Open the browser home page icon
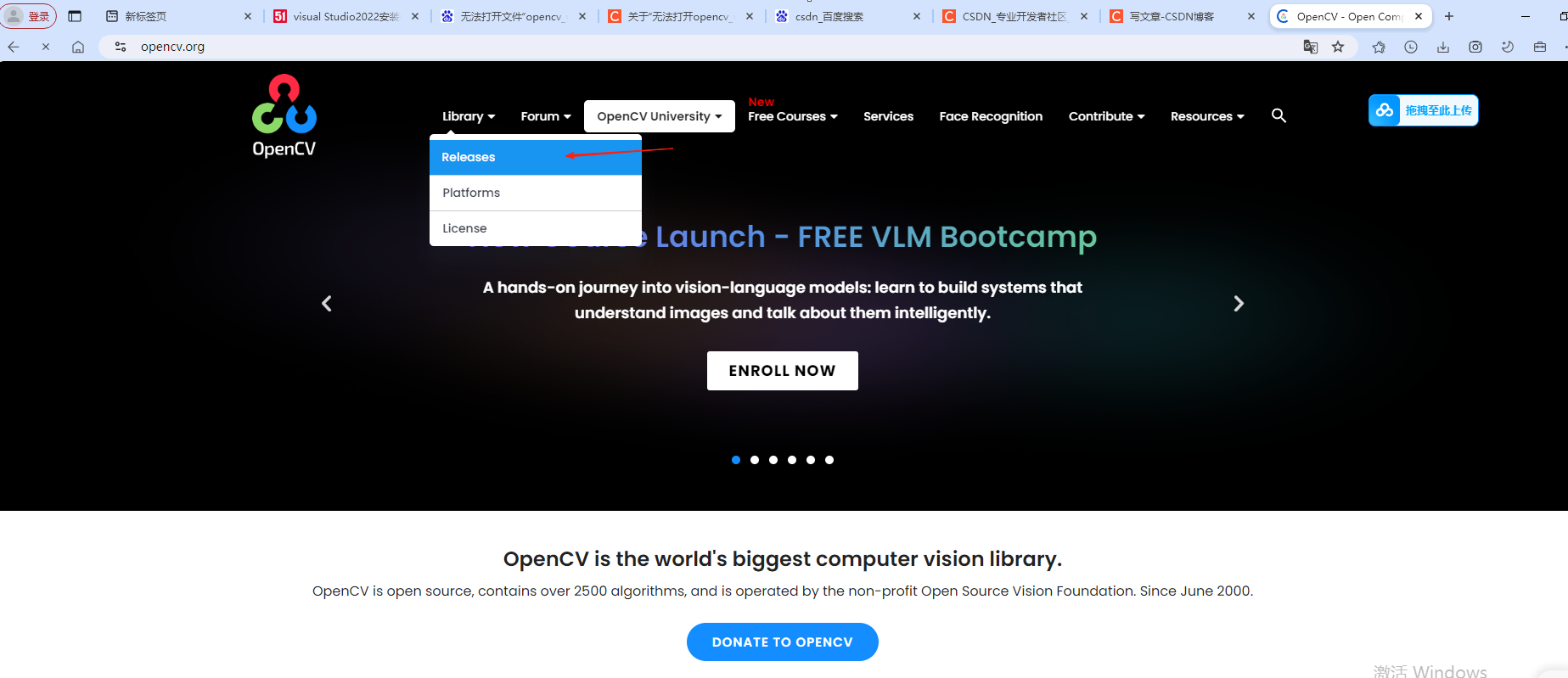 (x=78, y=47)
